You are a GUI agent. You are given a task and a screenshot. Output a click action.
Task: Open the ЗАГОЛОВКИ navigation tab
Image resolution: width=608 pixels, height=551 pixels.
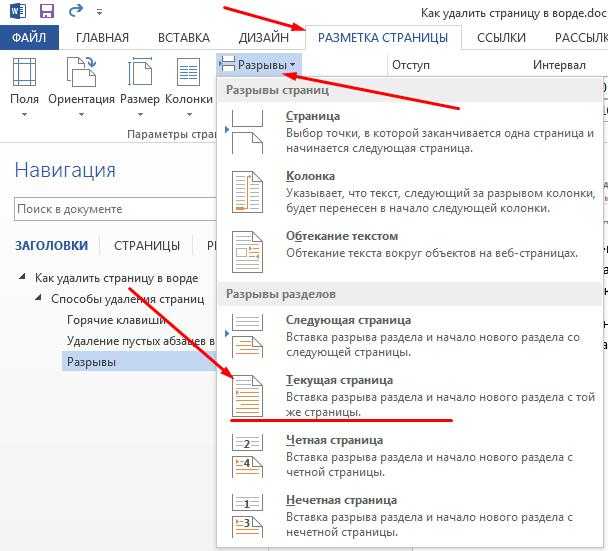tap(52, 245)
